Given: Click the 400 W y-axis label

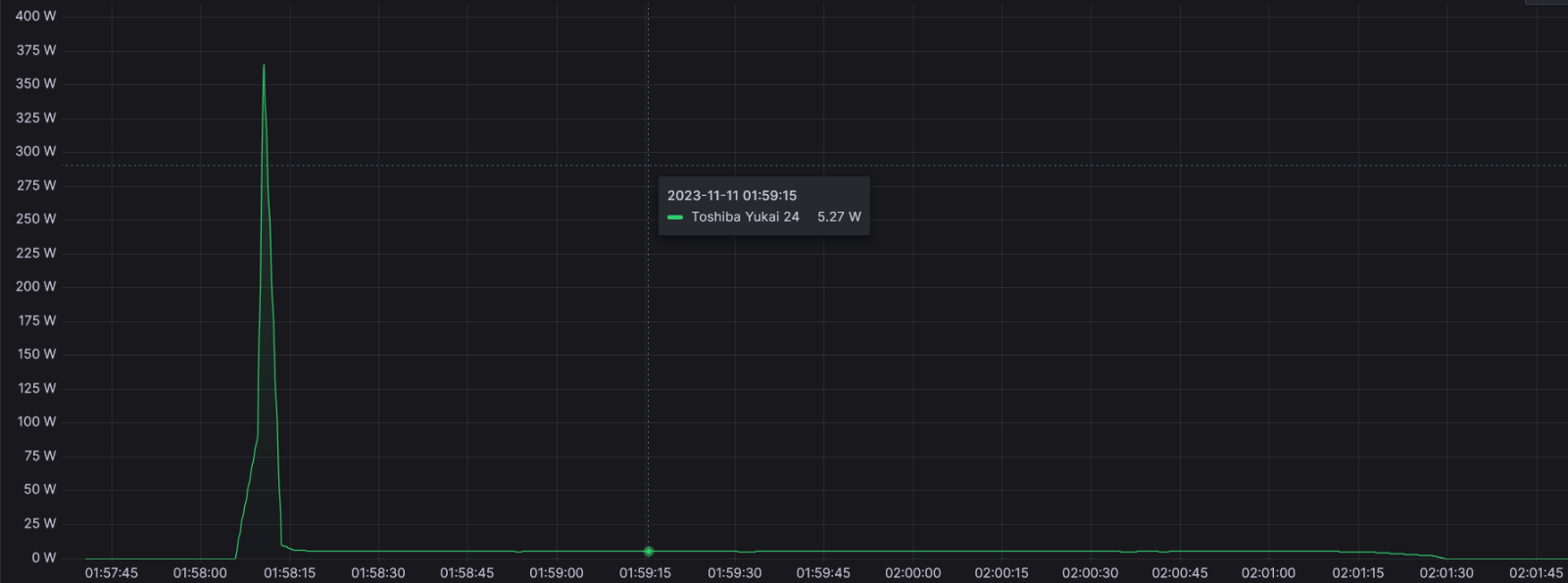Looking at the screenshot, I should (36, 16).
